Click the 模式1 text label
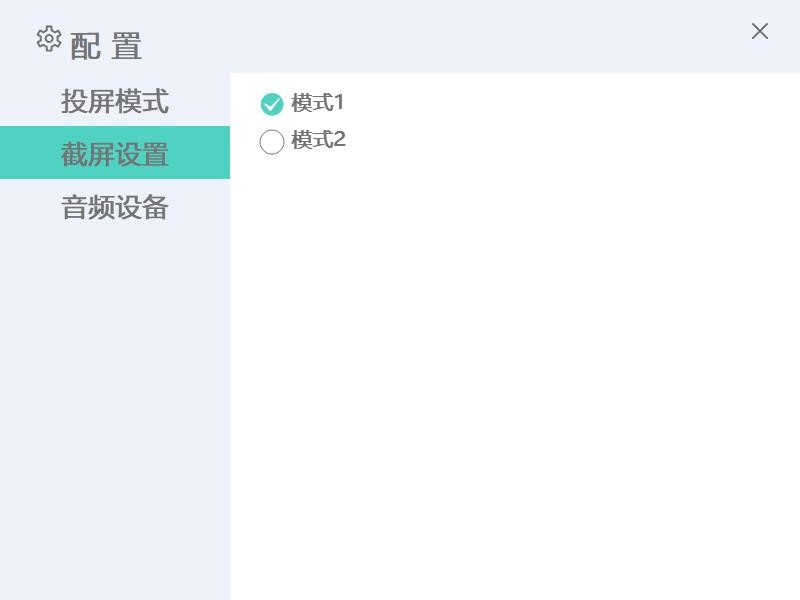The width and height of the screenshot is (800, 600). pyautogui.click(x=317, y=103)
